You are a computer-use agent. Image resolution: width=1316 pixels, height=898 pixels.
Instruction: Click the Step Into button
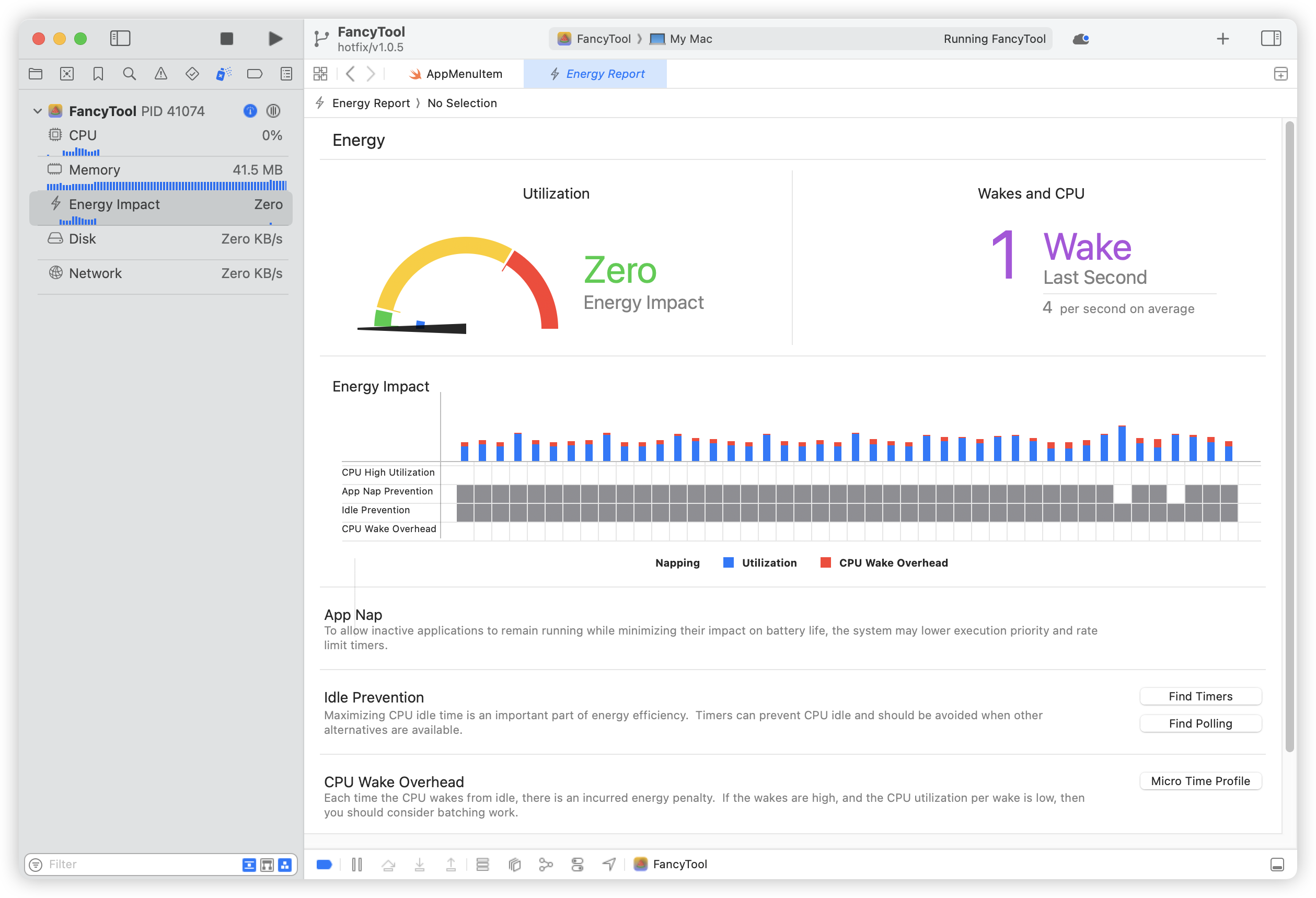(x=420, y=864)
